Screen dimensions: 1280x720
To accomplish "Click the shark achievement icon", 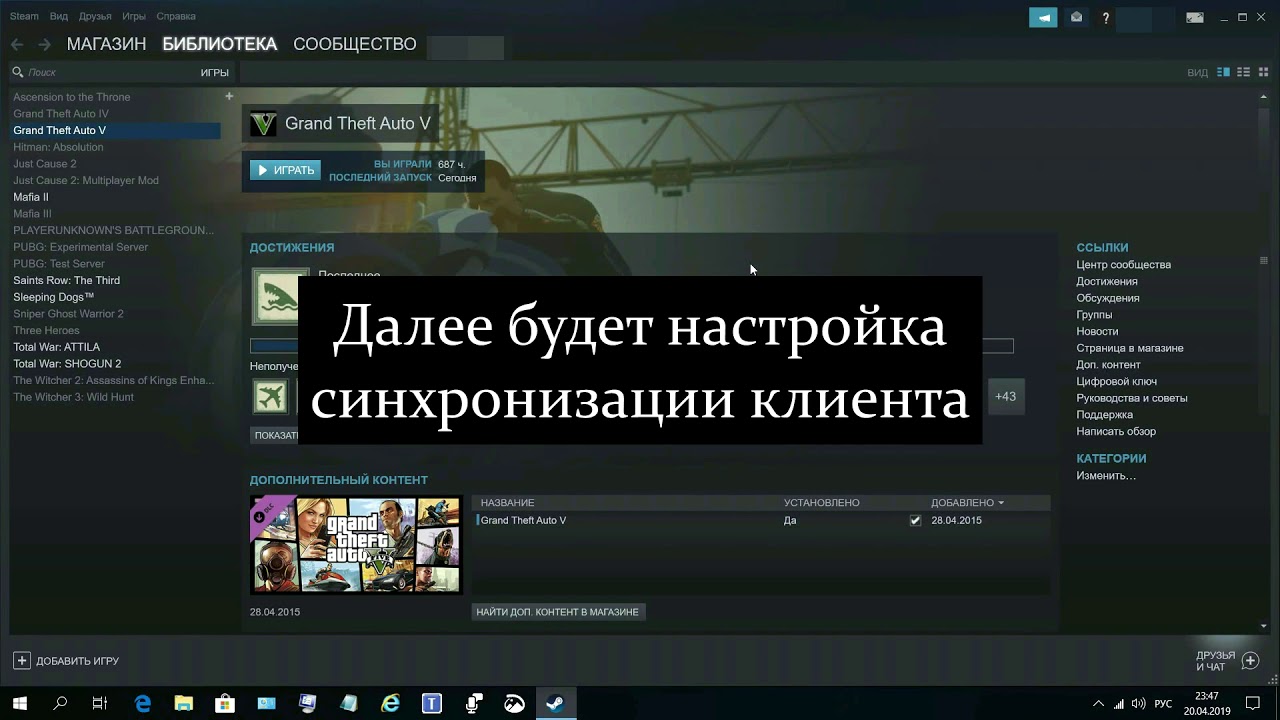I will [275, 297].
